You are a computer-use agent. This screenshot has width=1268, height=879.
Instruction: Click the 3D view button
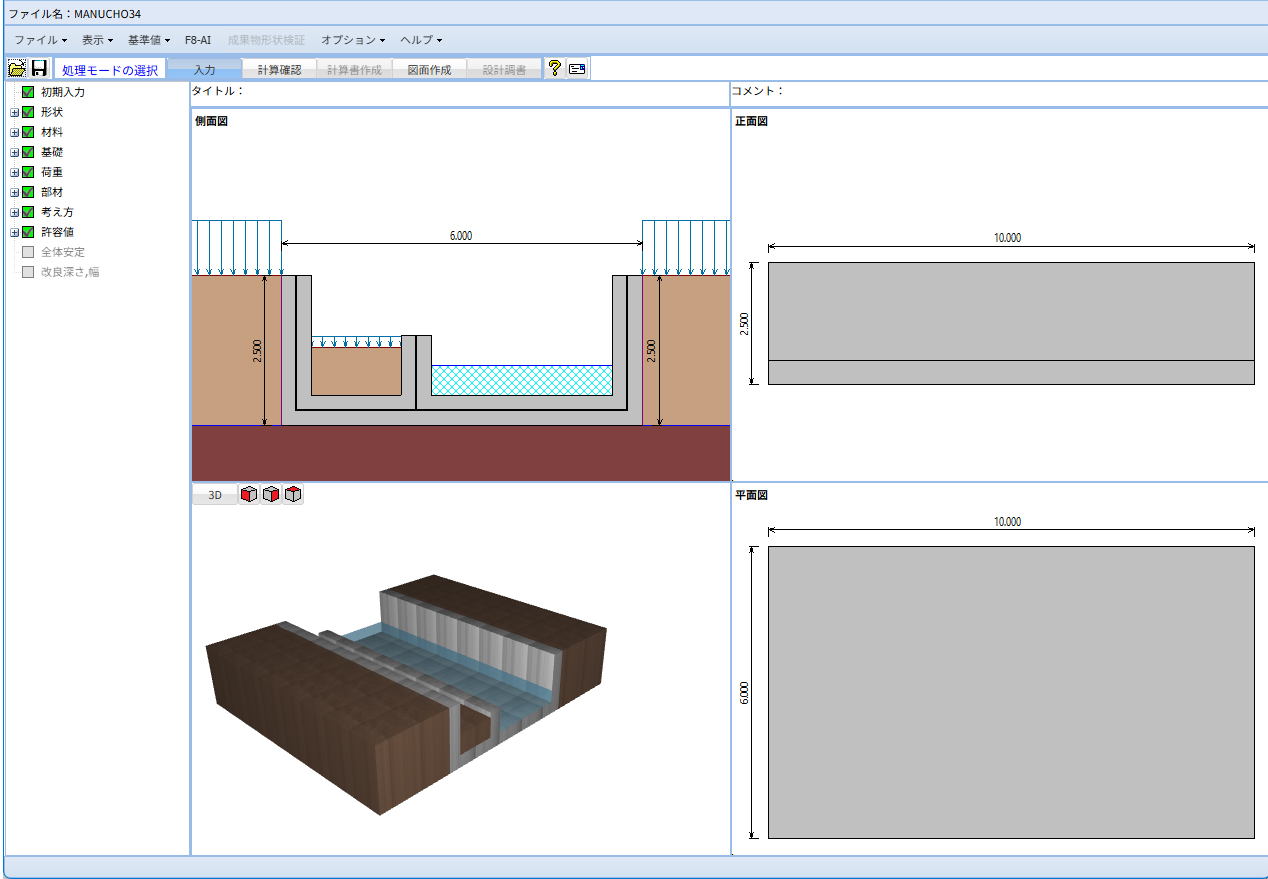click(214, 495)
